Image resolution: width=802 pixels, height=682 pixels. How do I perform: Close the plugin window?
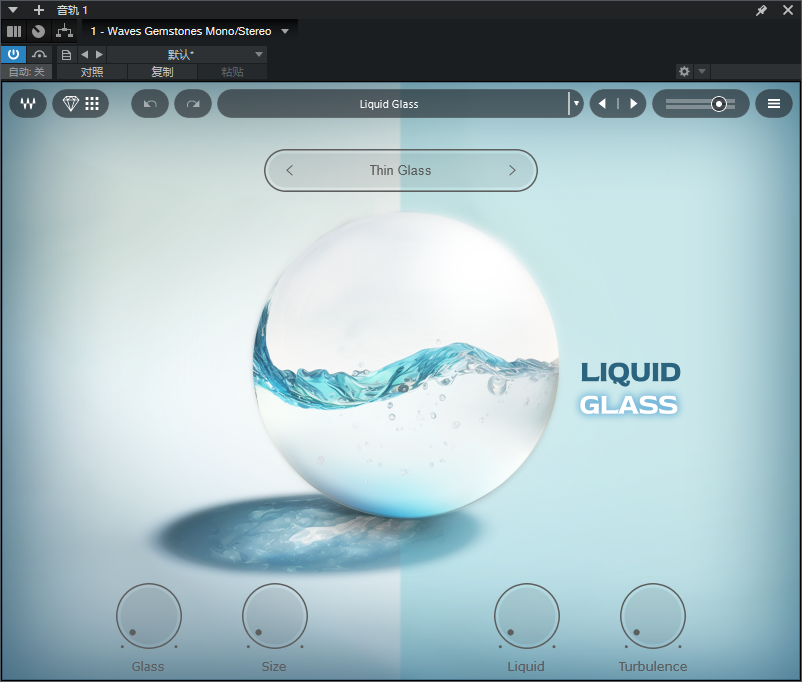point(788,10)
